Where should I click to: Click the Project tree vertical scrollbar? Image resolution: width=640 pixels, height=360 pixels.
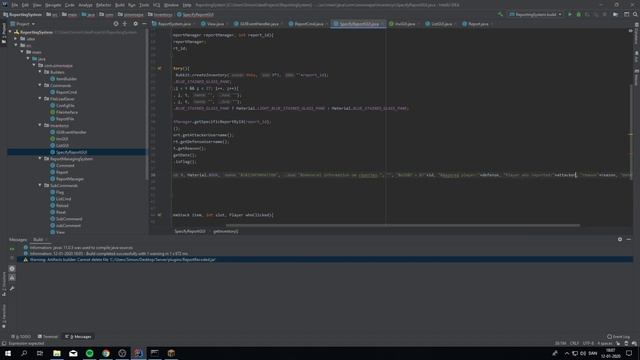coord(147,104)
